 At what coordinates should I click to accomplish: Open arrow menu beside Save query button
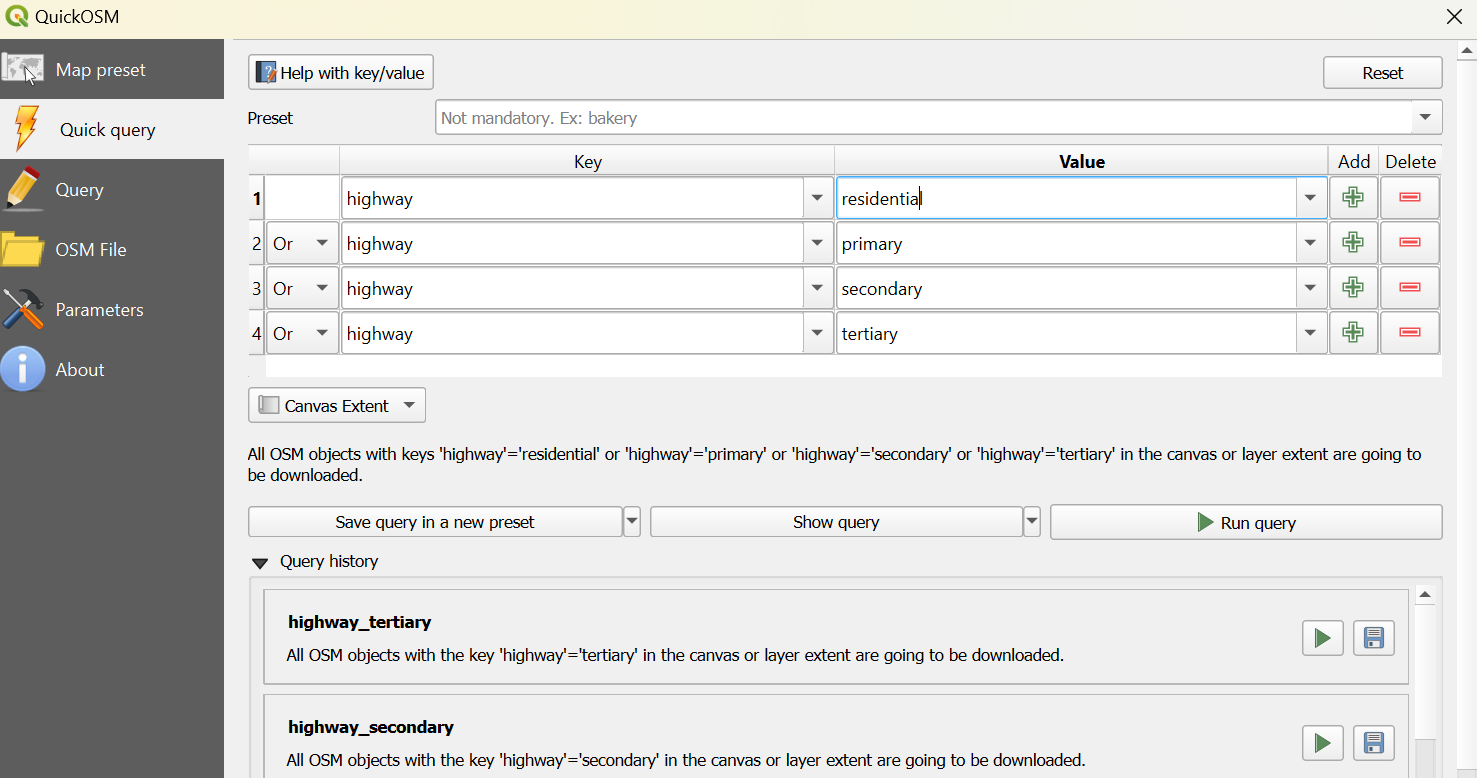point(632,522)
